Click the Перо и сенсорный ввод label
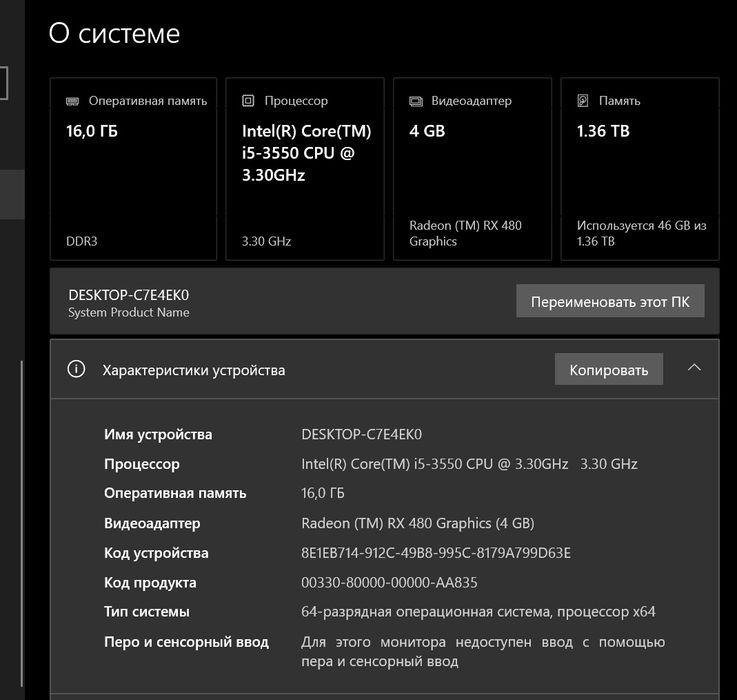737x700 pixels. click(187, 642)
